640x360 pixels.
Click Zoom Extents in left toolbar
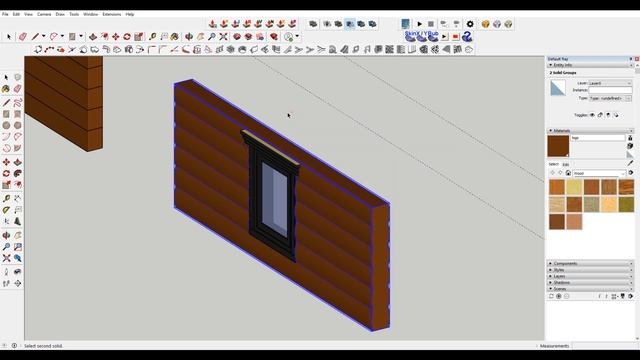(6, 258)
